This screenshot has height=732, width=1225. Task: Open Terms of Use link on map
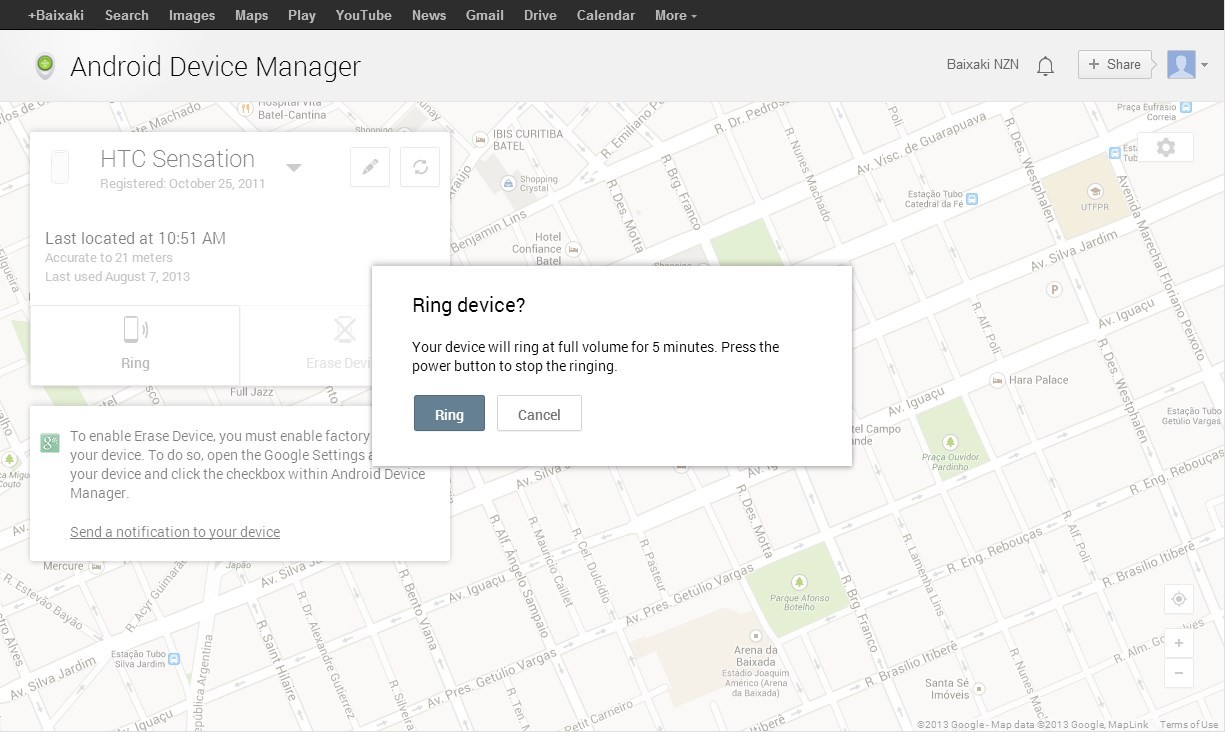pos(1189,725)
